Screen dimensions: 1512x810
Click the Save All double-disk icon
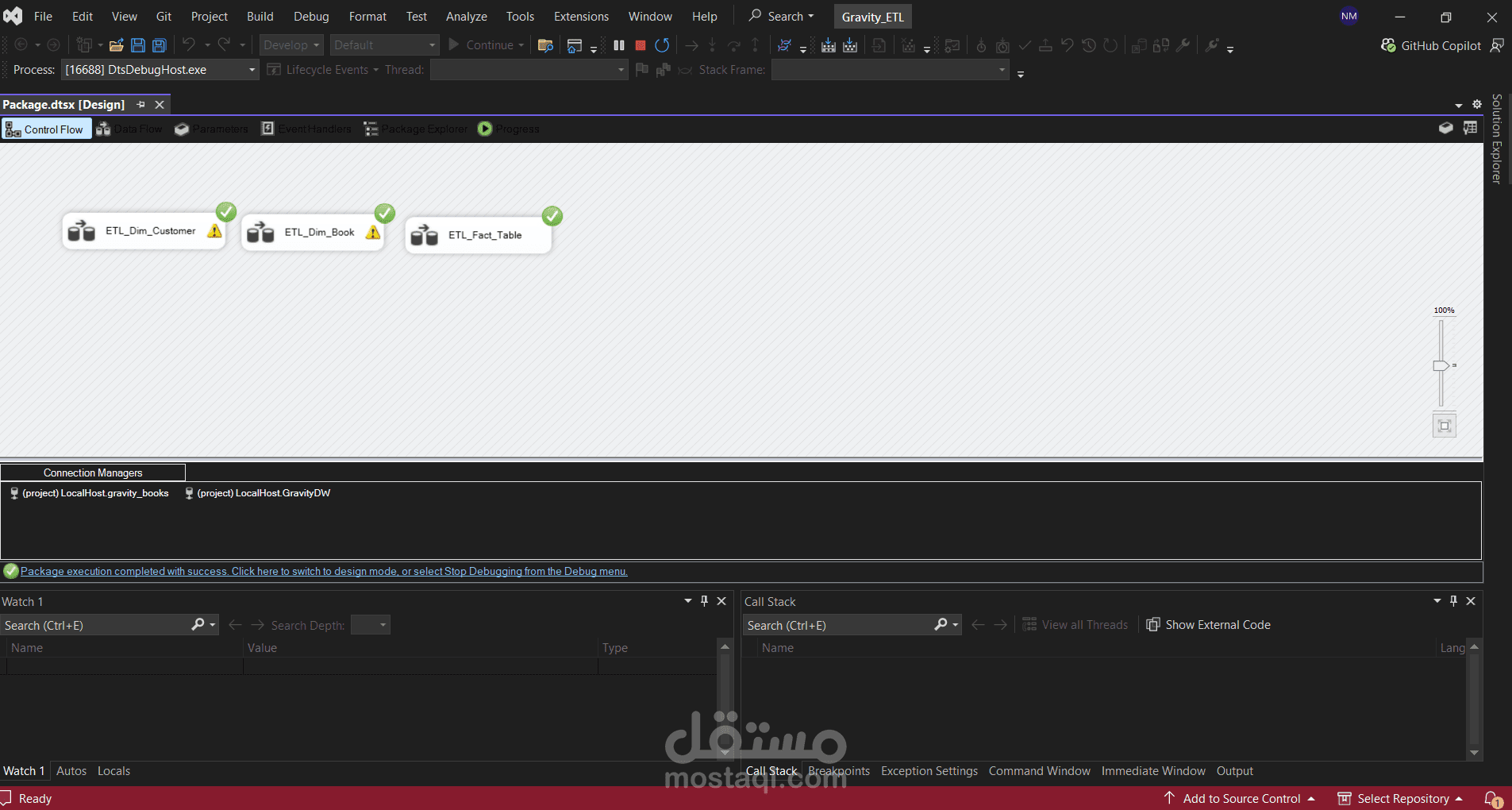click(x=160, y=45)
